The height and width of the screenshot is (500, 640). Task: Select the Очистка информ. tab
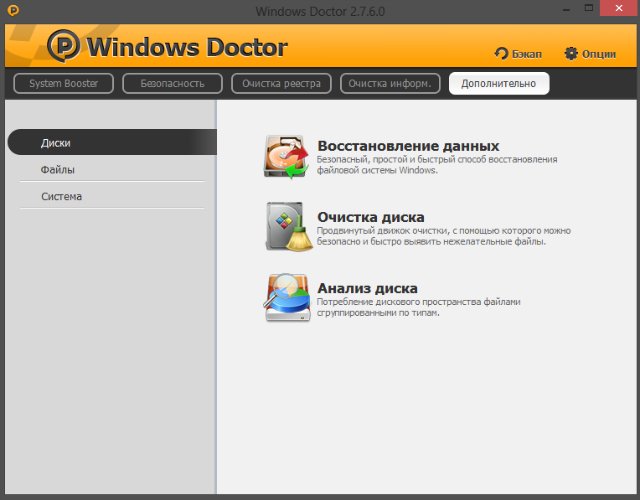390,83
